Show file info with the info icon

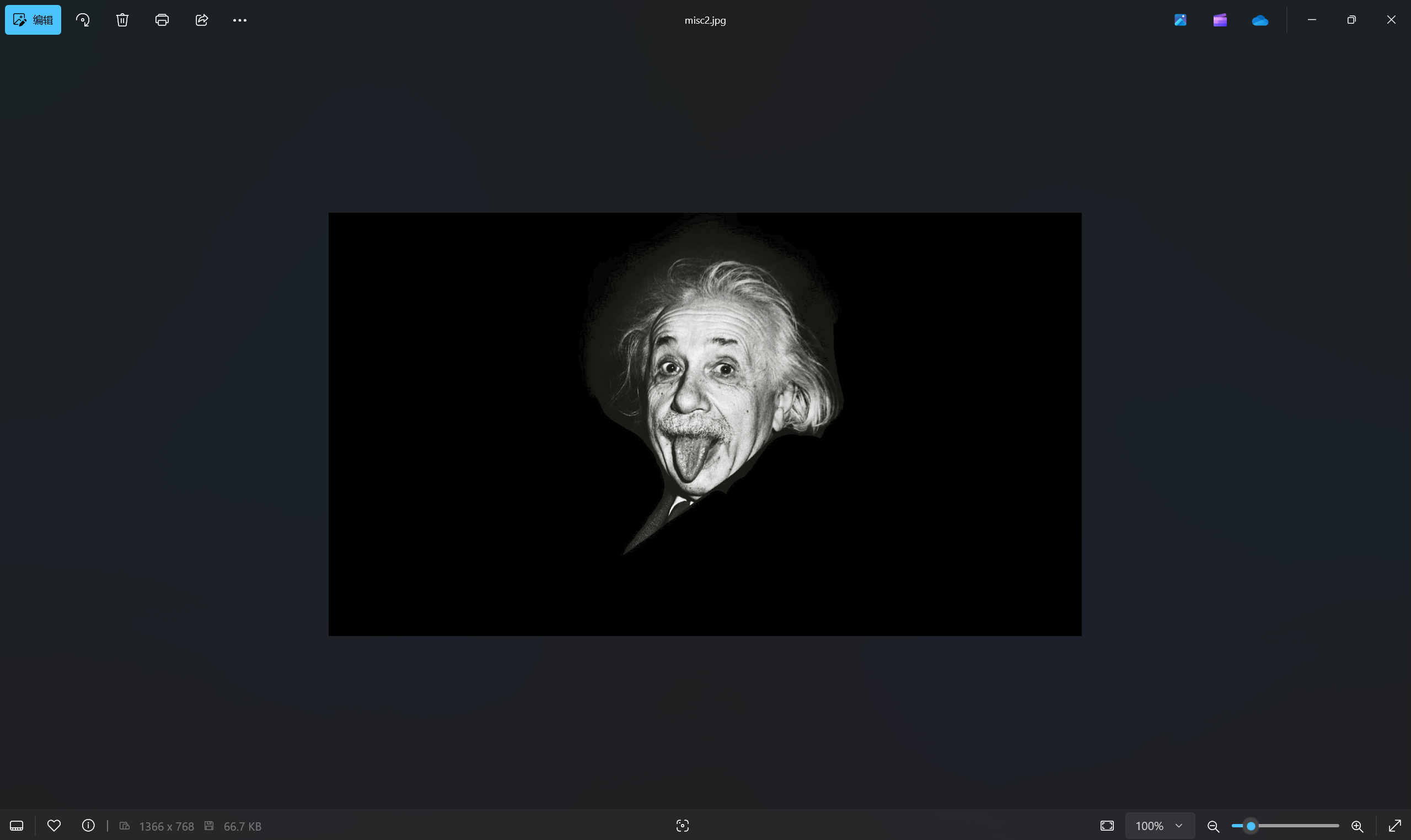pos(88,826)
